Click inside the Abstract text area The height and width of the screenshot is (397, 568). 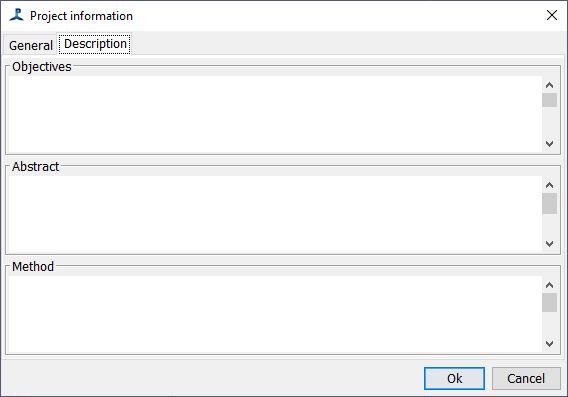tap(275, 214)
